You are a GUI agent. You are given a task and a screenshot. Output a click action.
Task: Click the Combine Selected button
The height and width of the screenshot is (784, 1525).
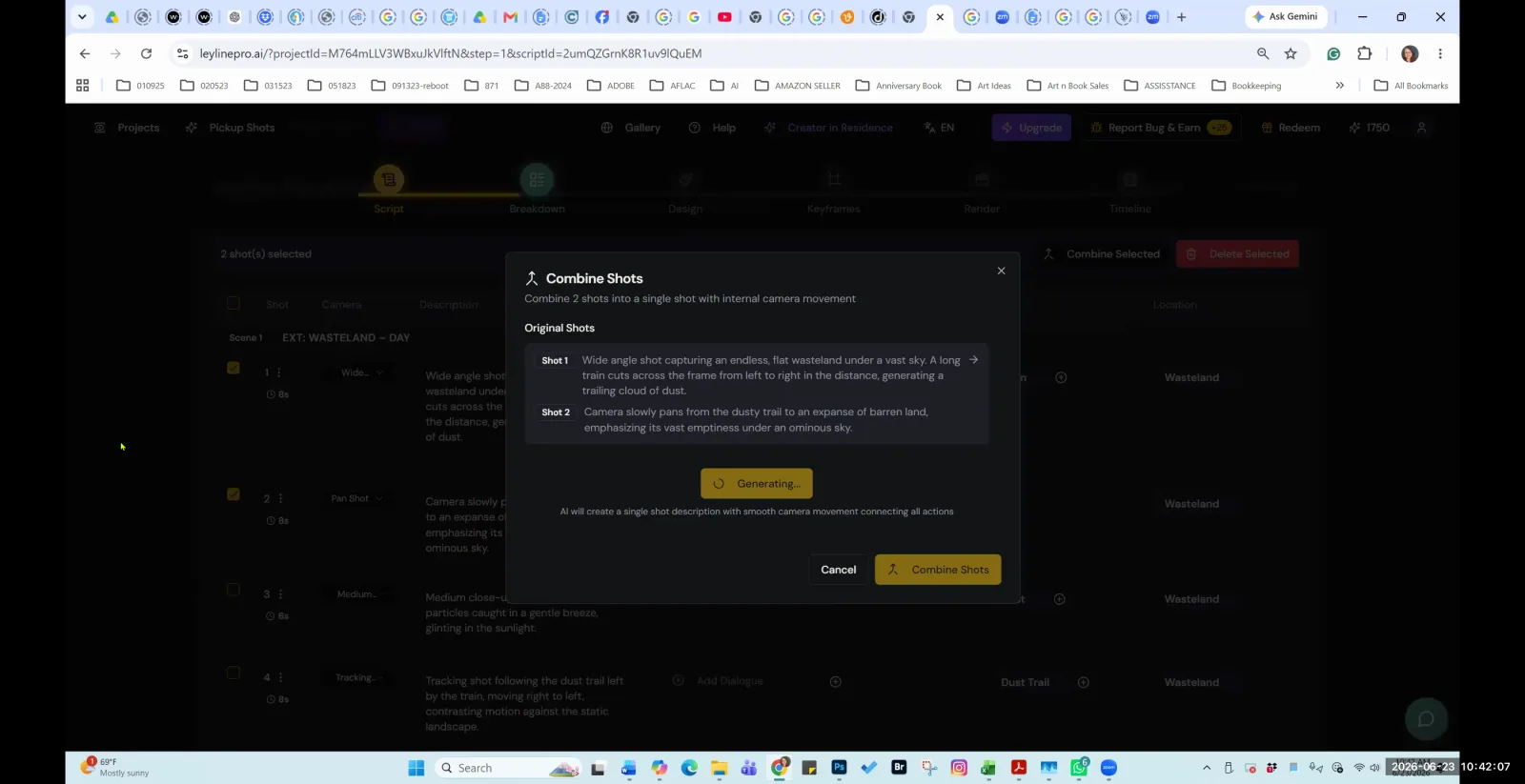click(1102, 254)
